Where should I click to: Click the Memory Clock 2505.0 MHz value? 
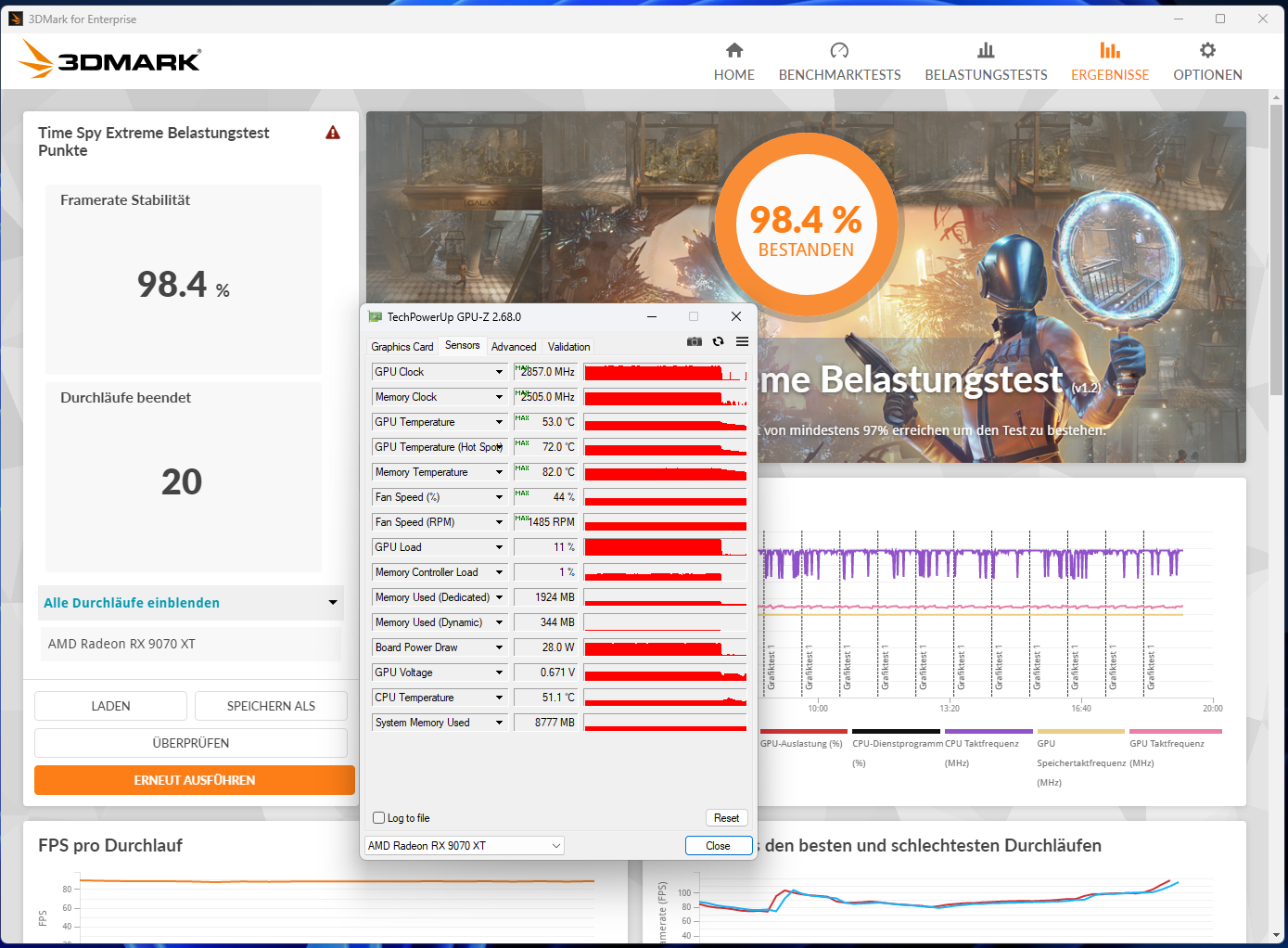[545, 397]
